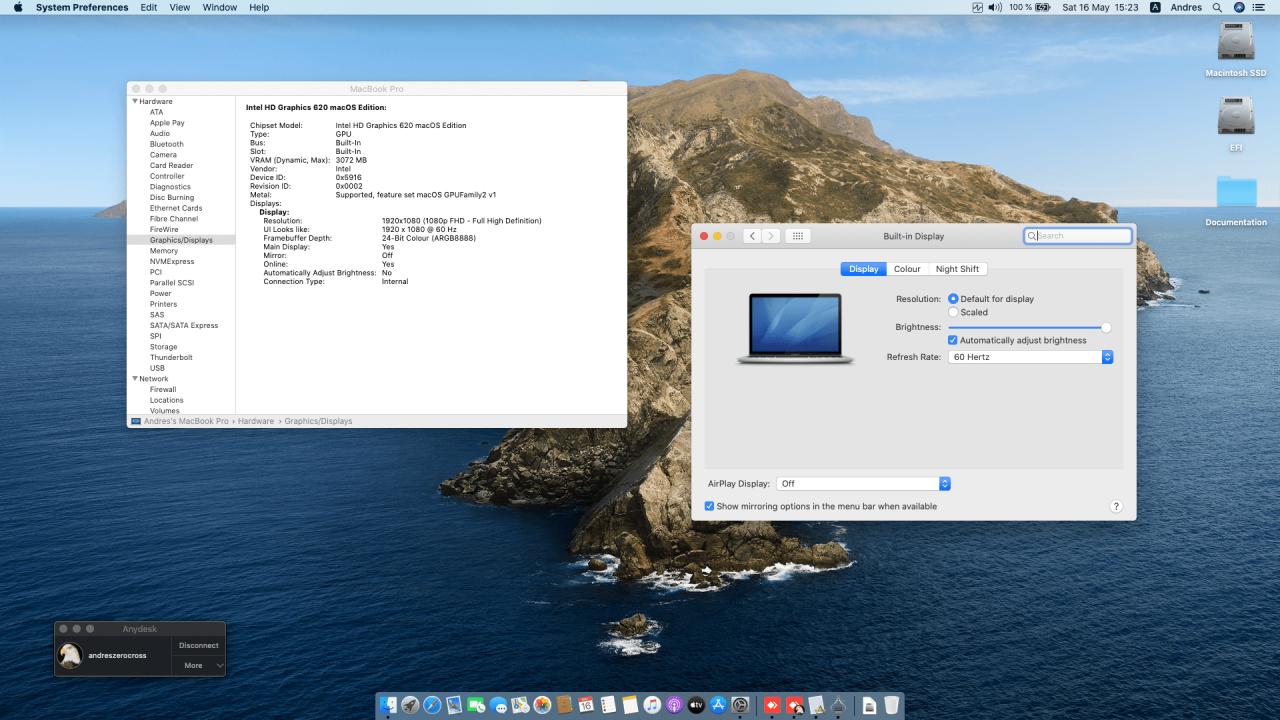Open Safari from the Dock
The width and height of the screenshot is (1280, 720).
tap(432, 705)
